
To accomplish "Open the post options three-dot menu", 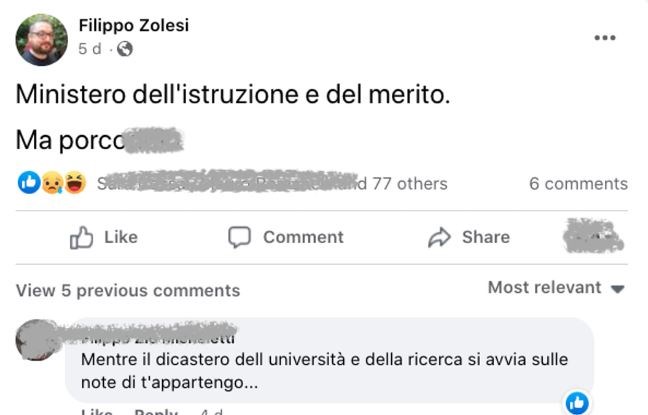I will [x=605, y=38].
